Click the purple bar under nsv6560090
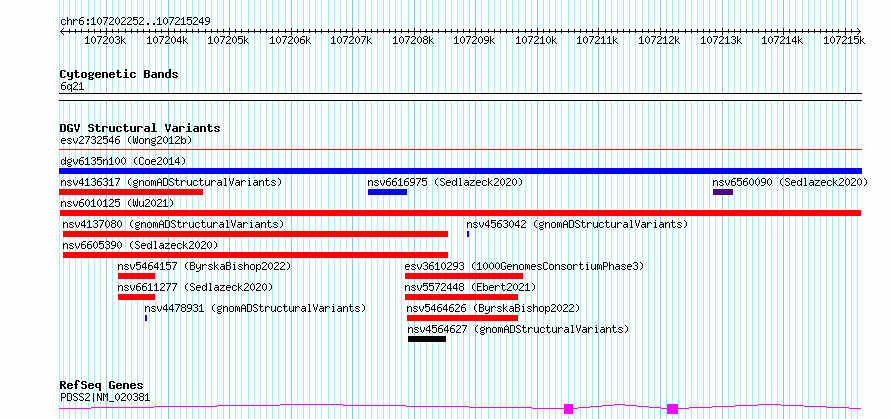Screen dimensions: 890x419 tap(723, 192)
